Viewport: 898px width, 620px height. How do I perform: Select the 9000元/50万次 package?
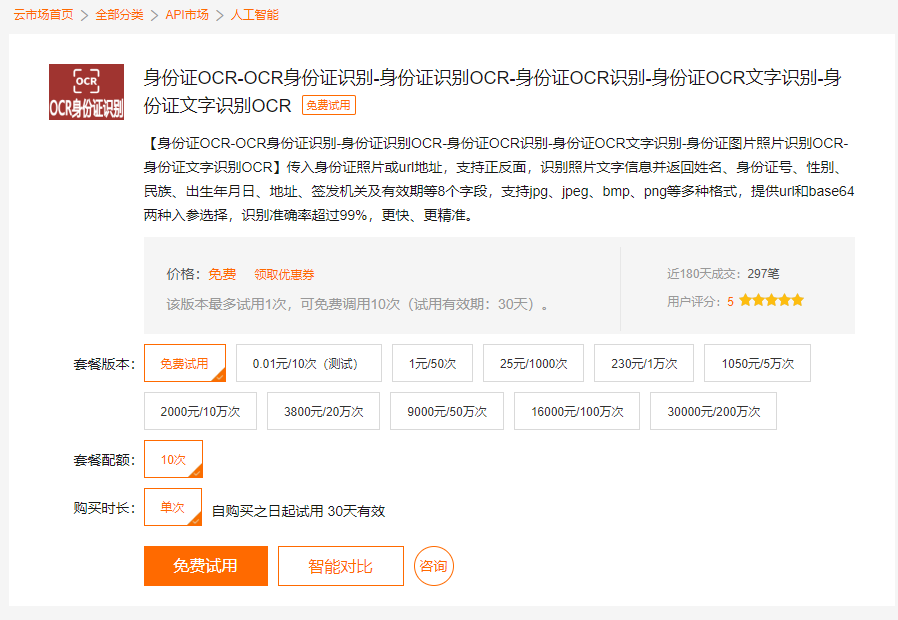tap(446, 411)
